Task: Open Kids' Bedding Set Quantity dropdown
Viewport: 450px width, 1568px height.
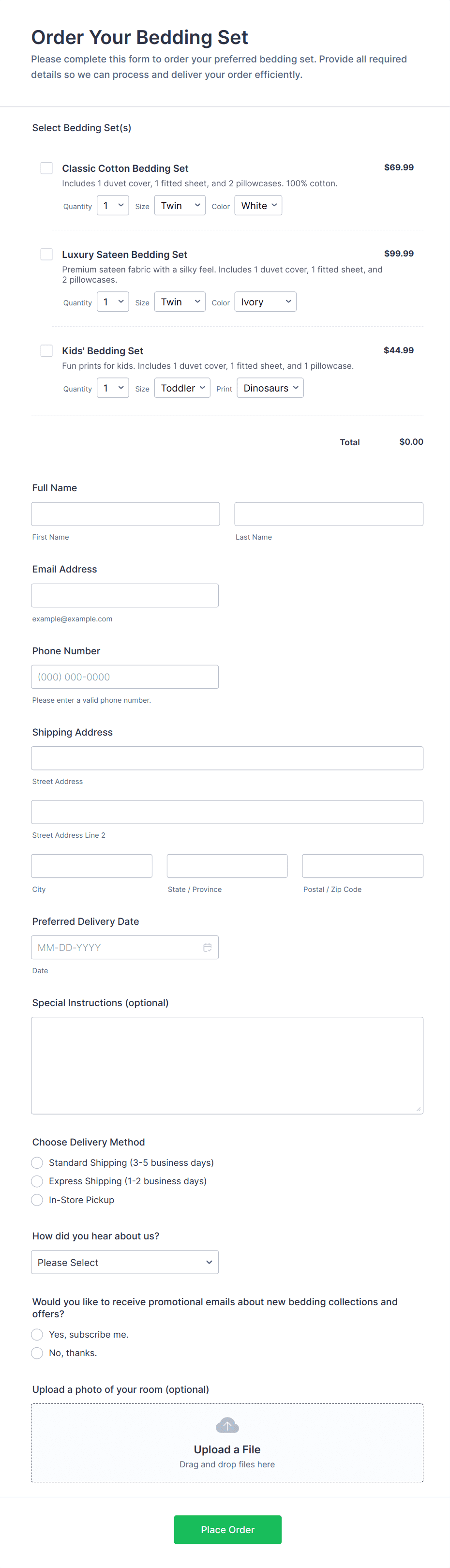Action: [x=113, y=388]
